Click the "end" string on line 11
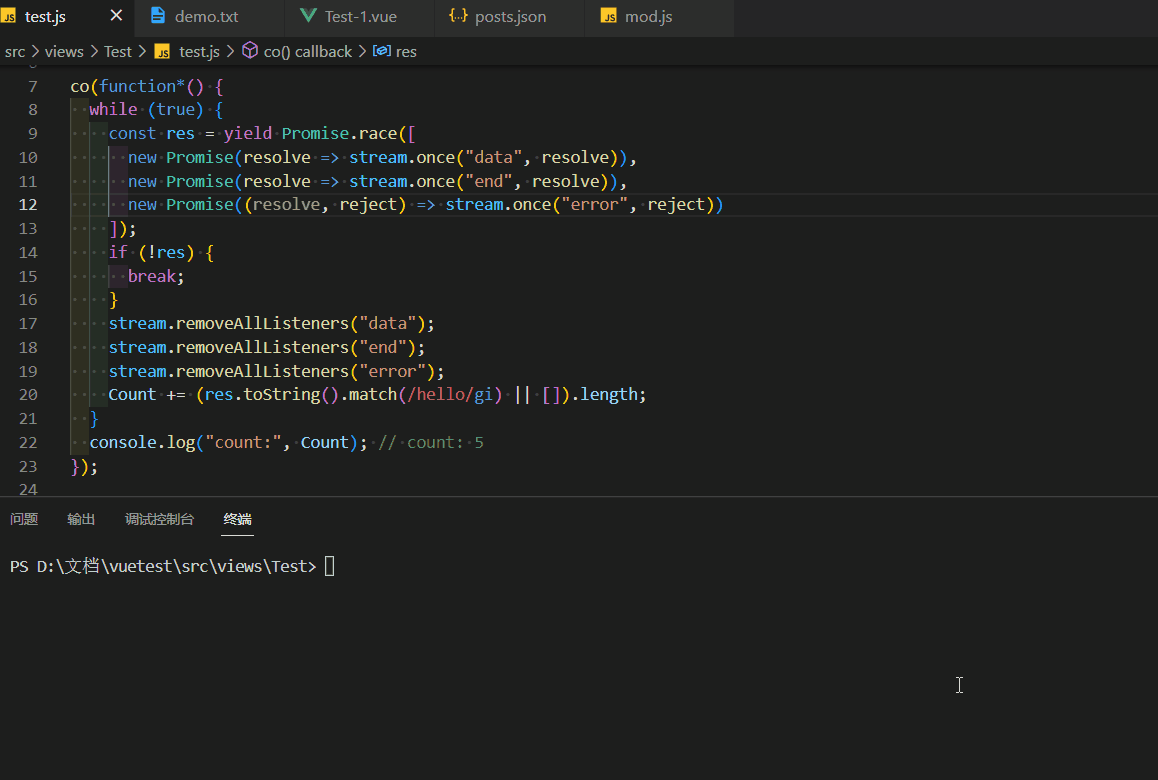The width and height of the screenshot is (1158, 780). (488, 181)
